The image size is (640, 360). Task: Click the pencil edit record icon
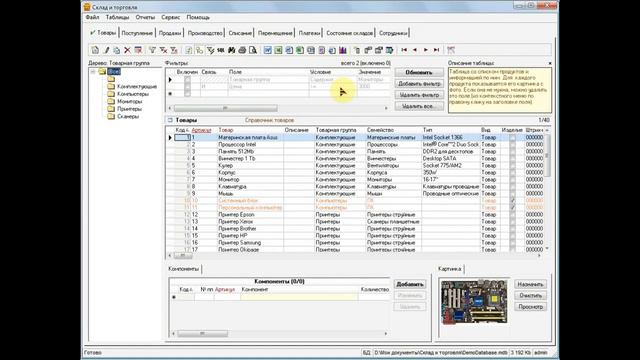pos(106,50)
